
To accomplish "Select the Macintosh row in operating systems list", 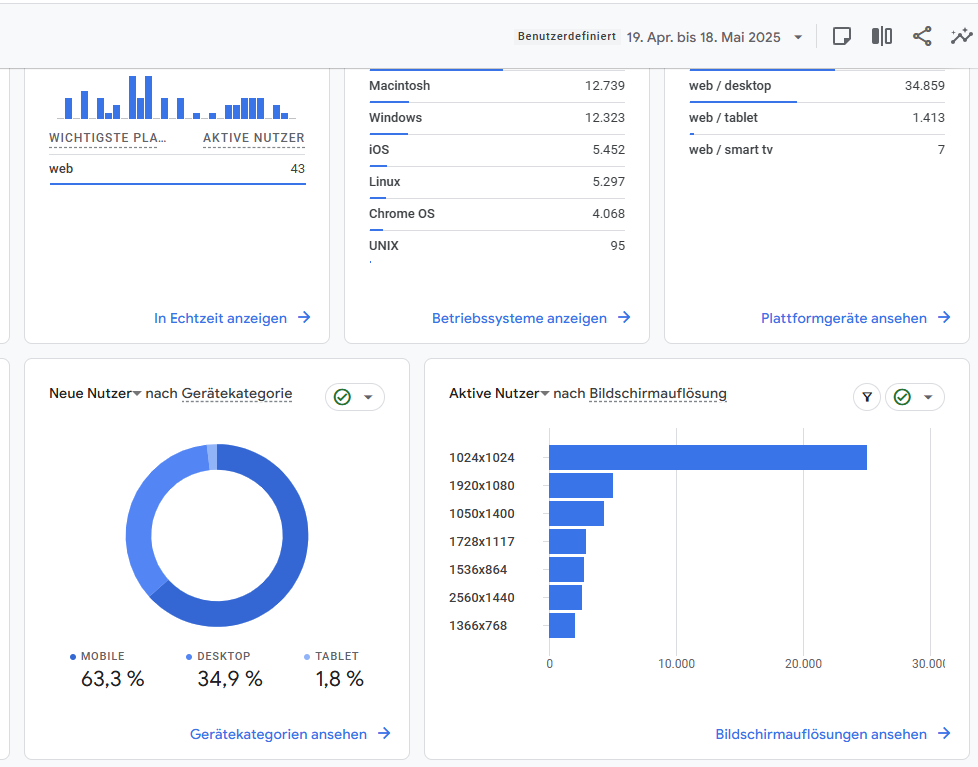I will (x=496, y=86).
